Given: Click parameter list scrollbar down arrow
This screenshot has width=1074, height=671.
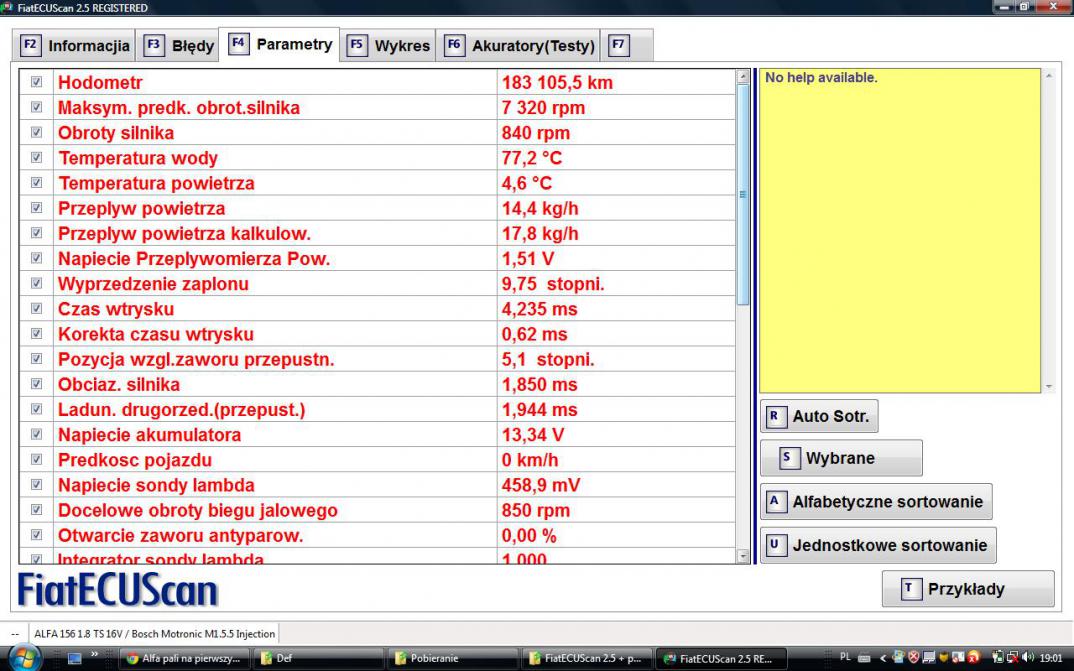Looking at the screenshot, I should (742, 555).
